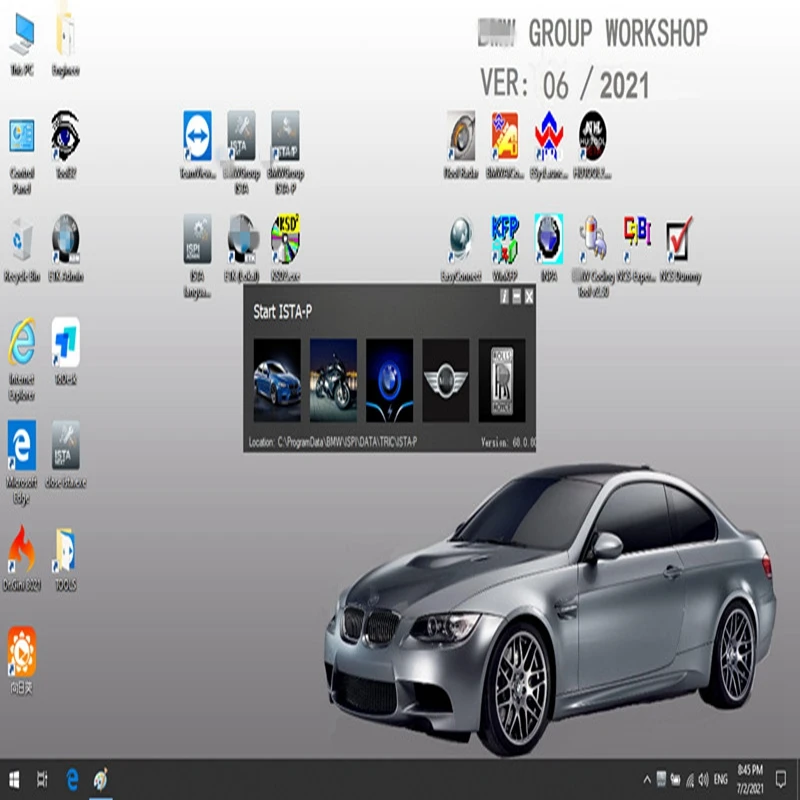The image size is (800, 800).
Task: Launch the INPA shortcut
Action: click(x=548, y=248)
